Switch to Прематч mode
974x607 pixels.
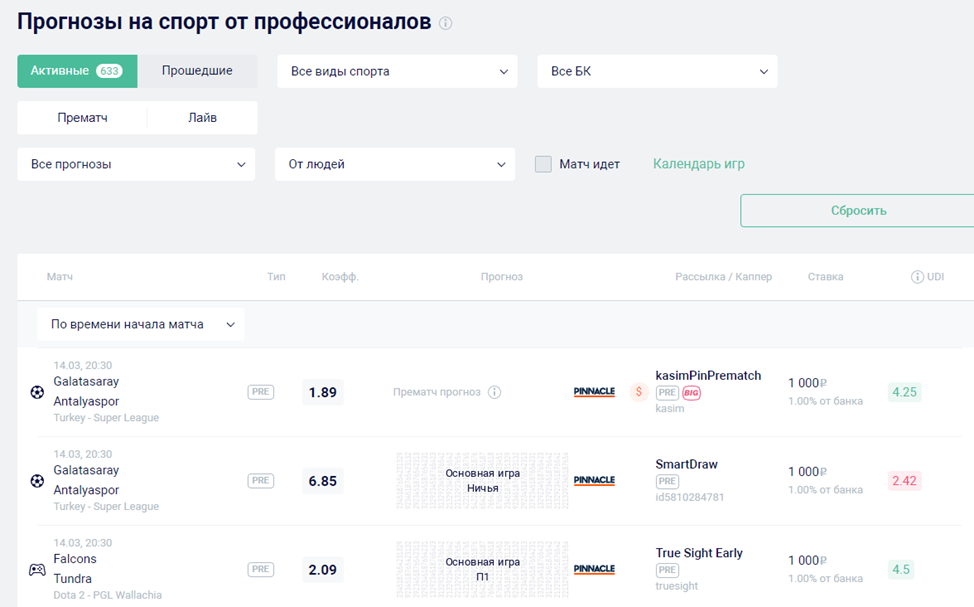tap(83, 117)
